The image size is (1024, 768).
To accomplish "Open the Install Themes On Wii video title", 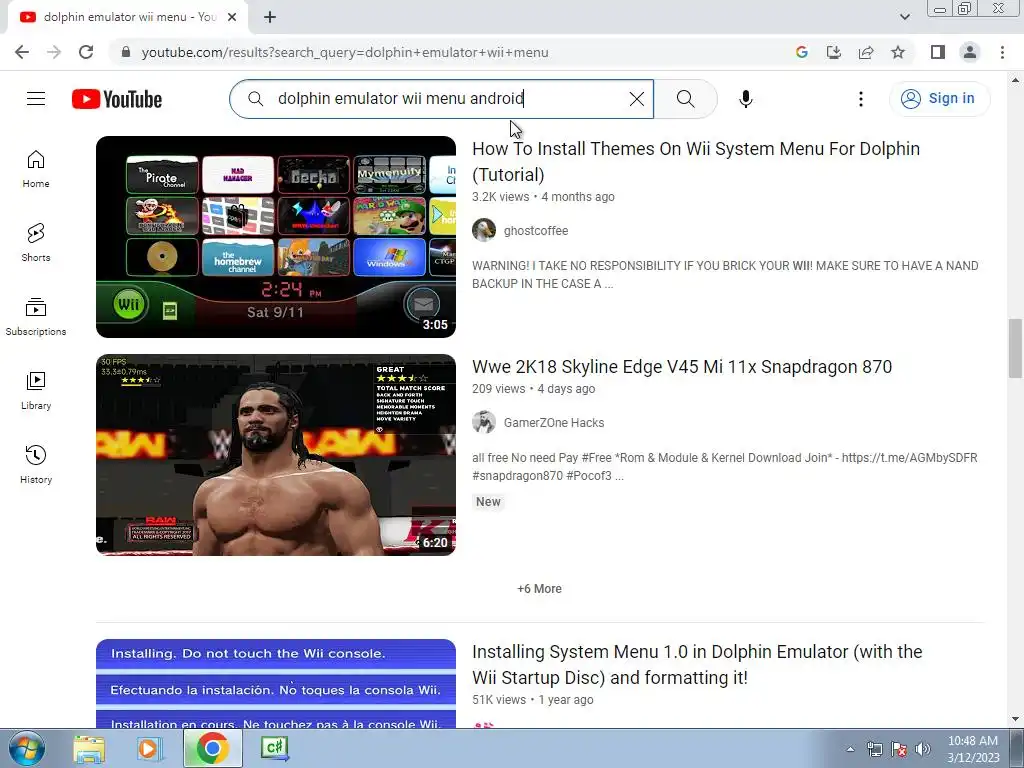I will [696, 161].
